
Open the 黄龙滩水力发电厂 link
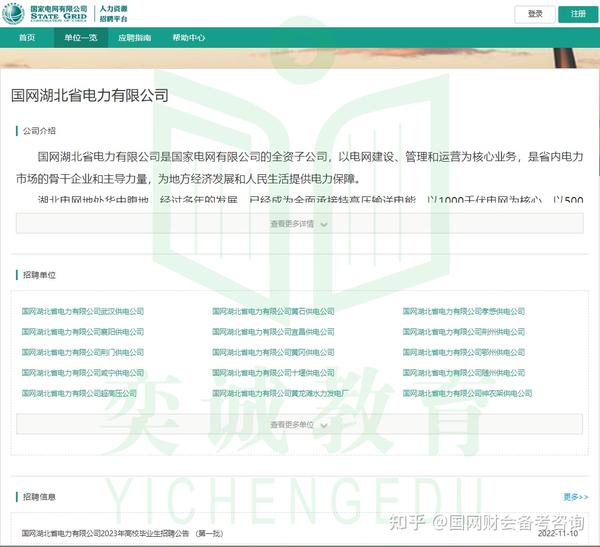280,393
